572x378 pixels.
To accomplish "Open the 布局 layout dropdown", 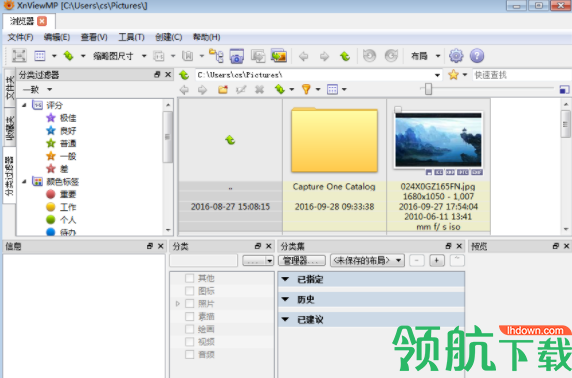I will click(x=438, y=56).
